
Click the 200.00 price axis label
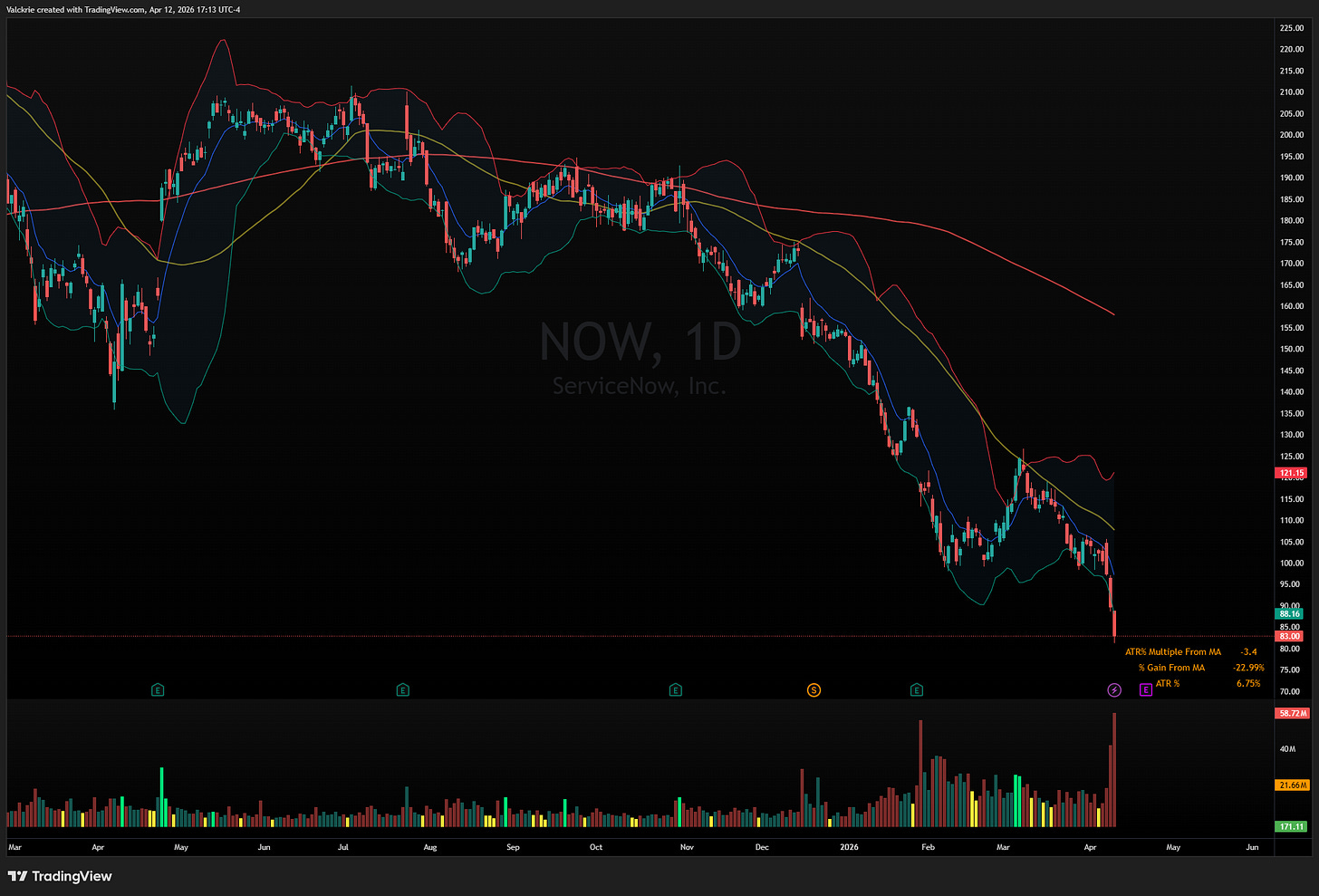(x=1292, y=135)
